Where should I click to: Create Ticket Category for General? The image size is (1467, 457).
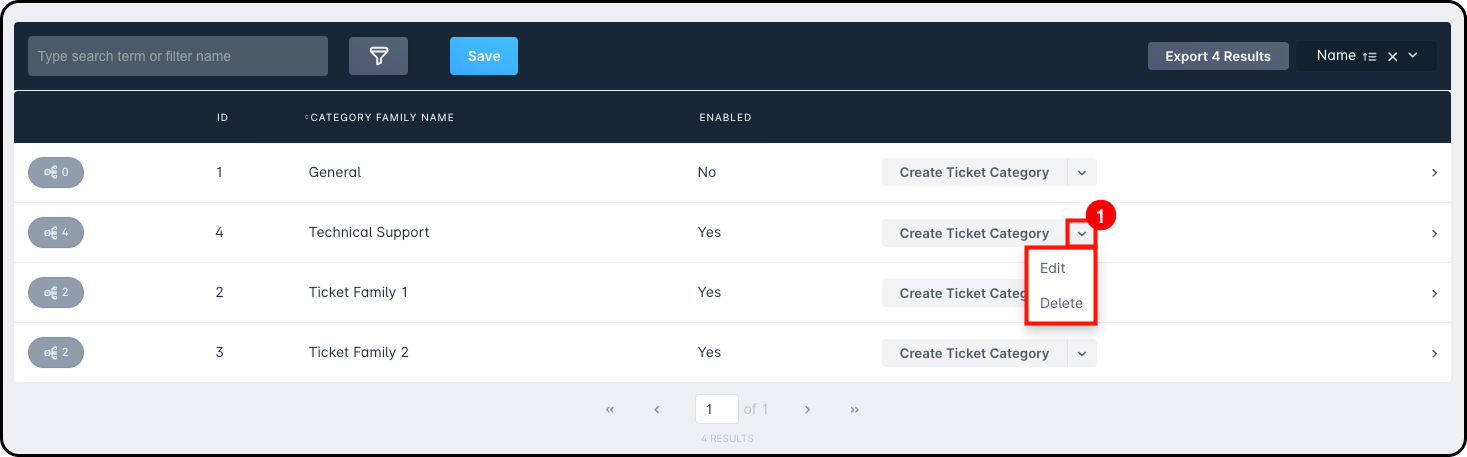tap(974, 172)
